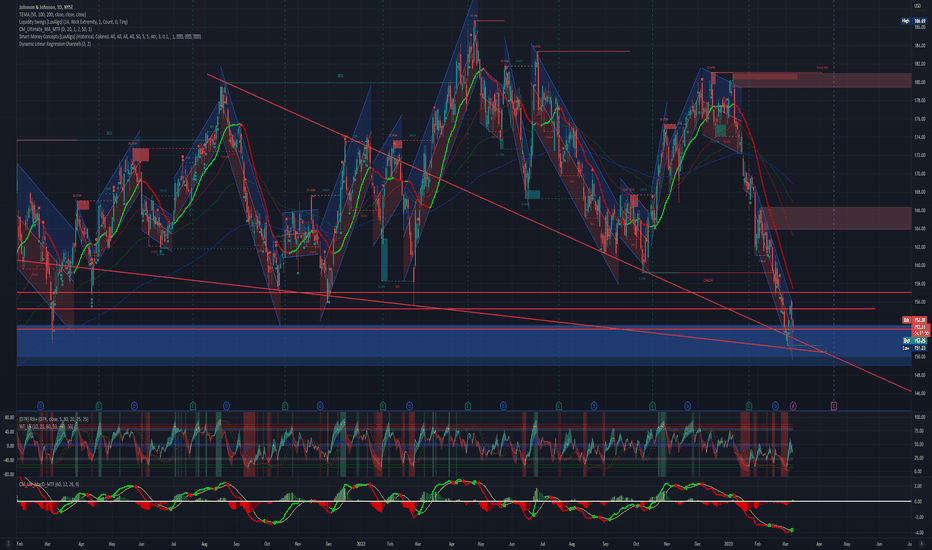The height and width of the screenshot is (550, 932).
Task: Open the pink lightning event marker
Action: (793, 406)
